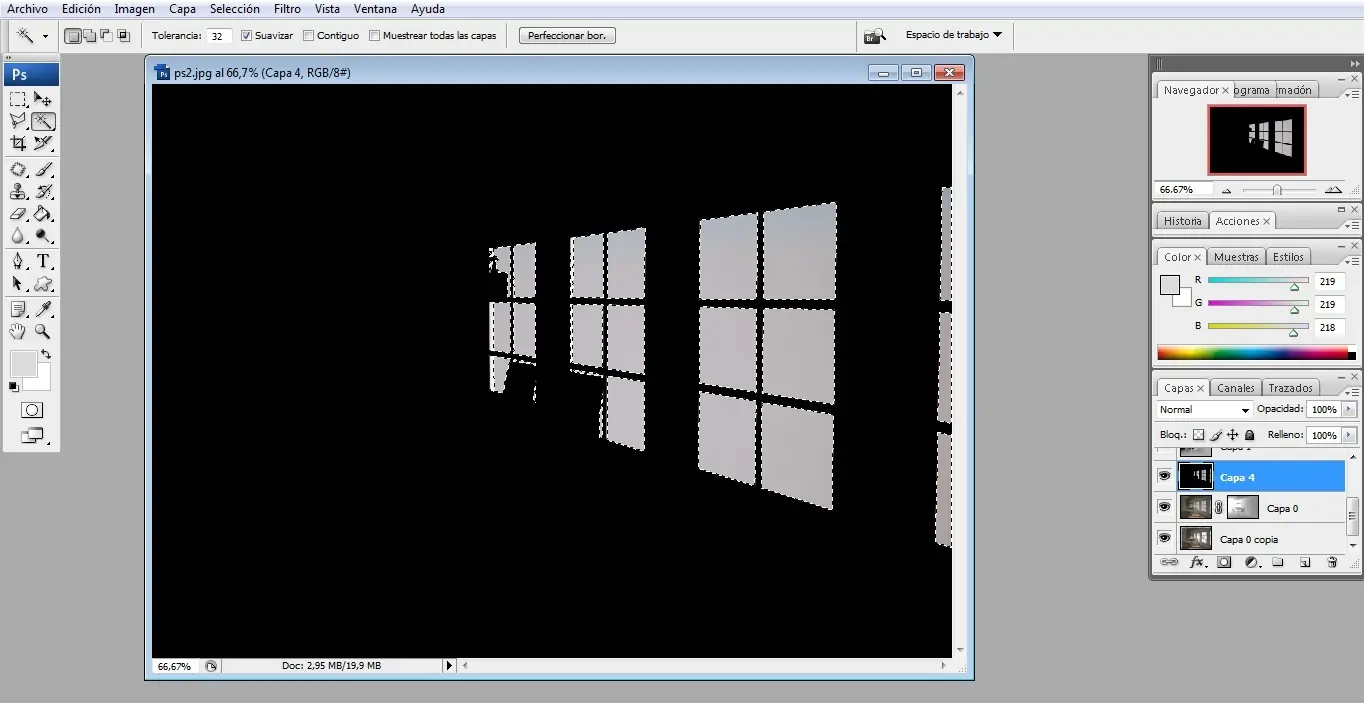Select the Eraser tool
This screenshot has height=704, width=1366.
[18, 214]
